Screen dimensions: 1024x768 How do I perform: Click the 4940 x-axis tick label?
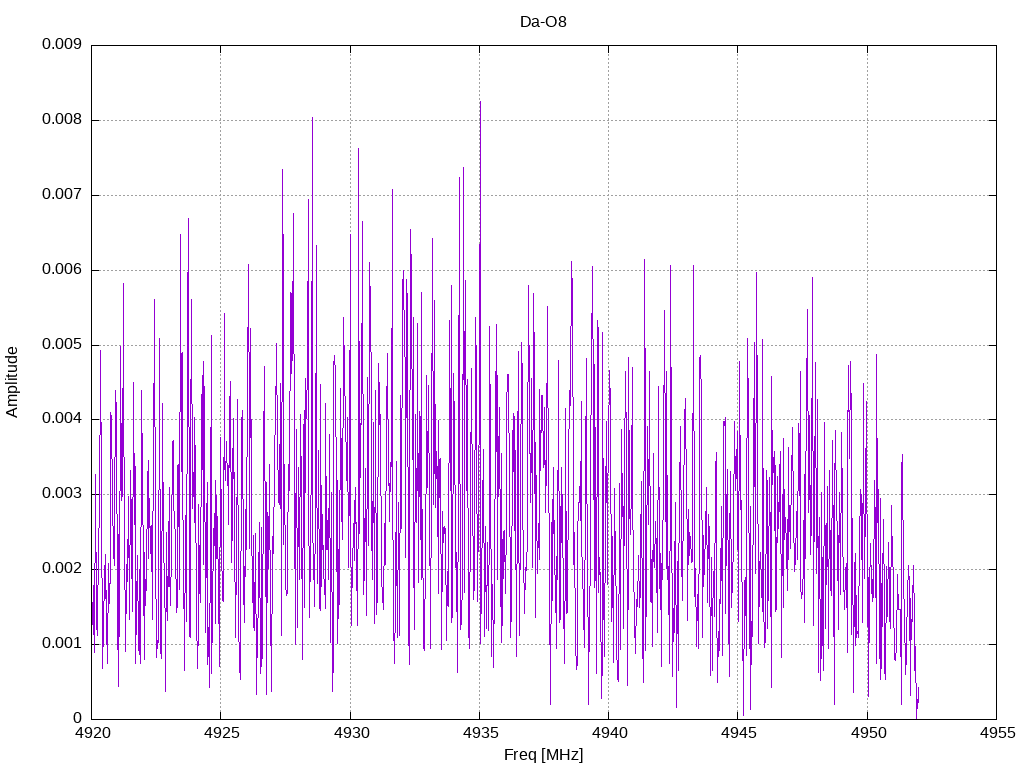609,733
